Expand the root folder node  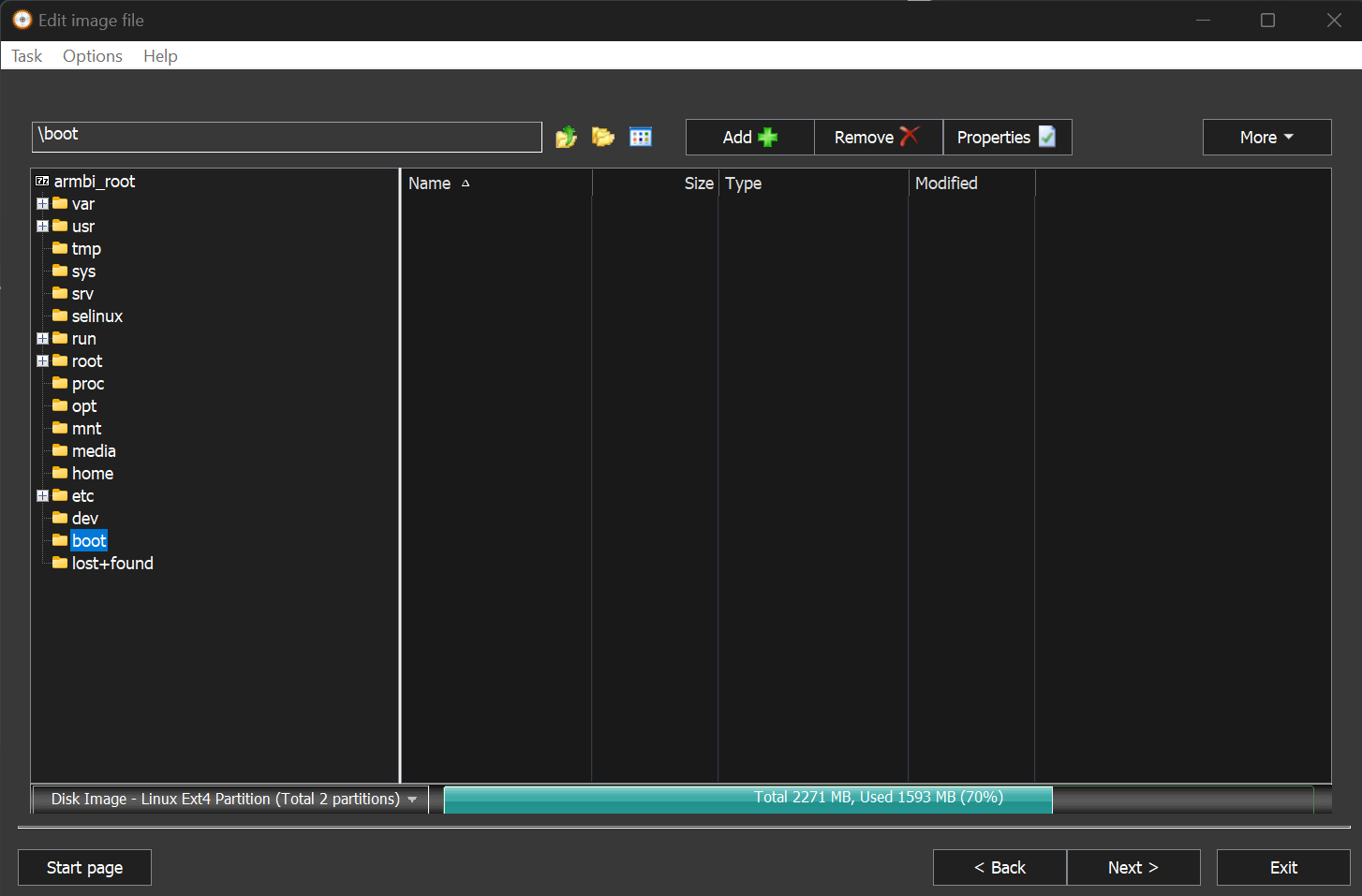click(x=42, y=360)
